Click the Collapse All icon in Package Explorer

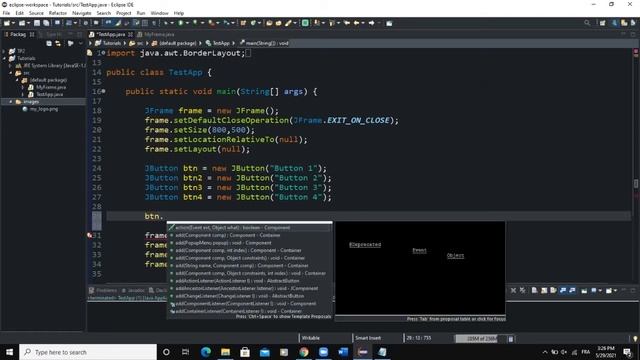[x=49, y=43]
